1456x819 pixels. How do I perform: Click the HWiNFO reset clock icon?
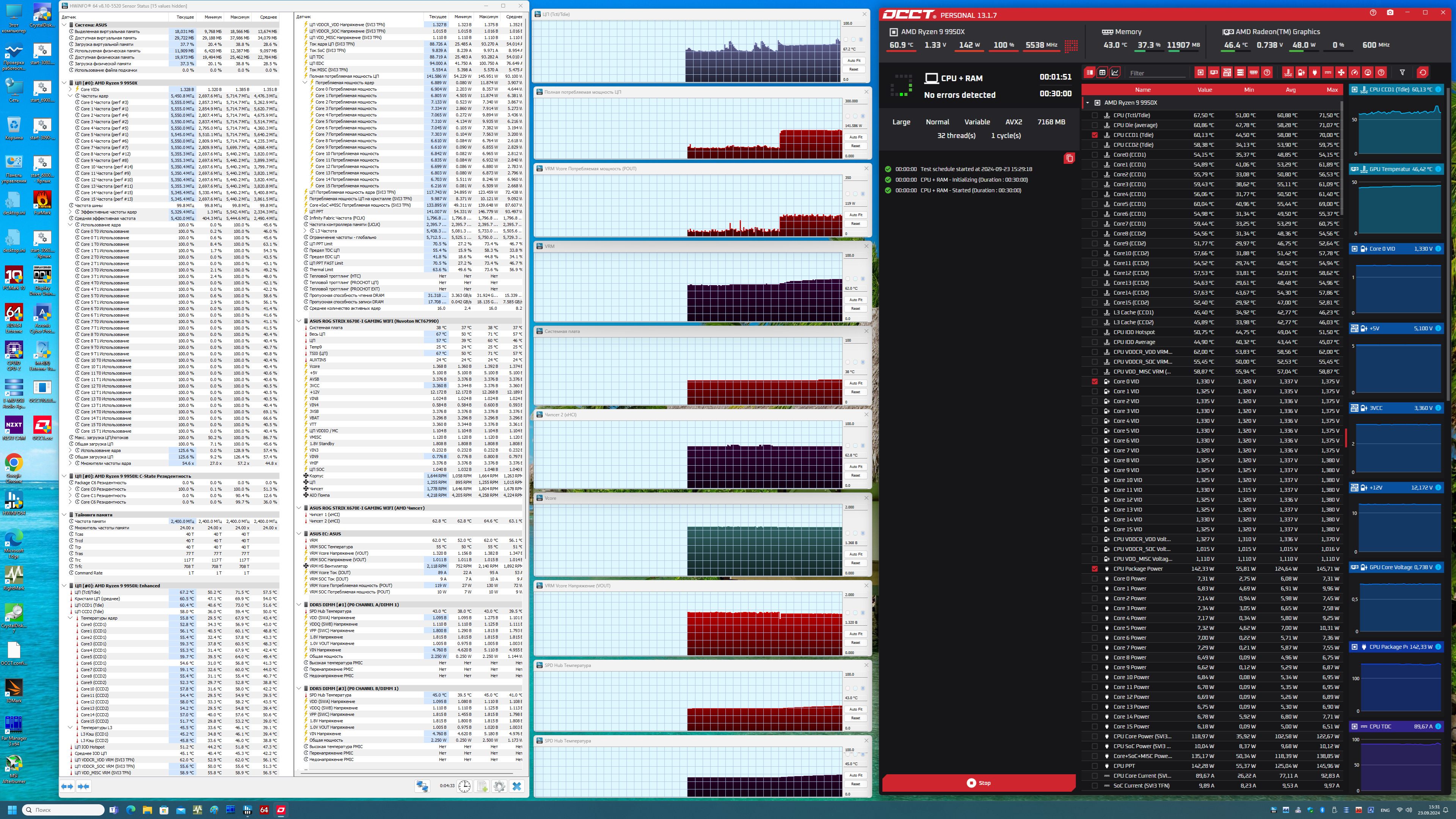[464, 786]
